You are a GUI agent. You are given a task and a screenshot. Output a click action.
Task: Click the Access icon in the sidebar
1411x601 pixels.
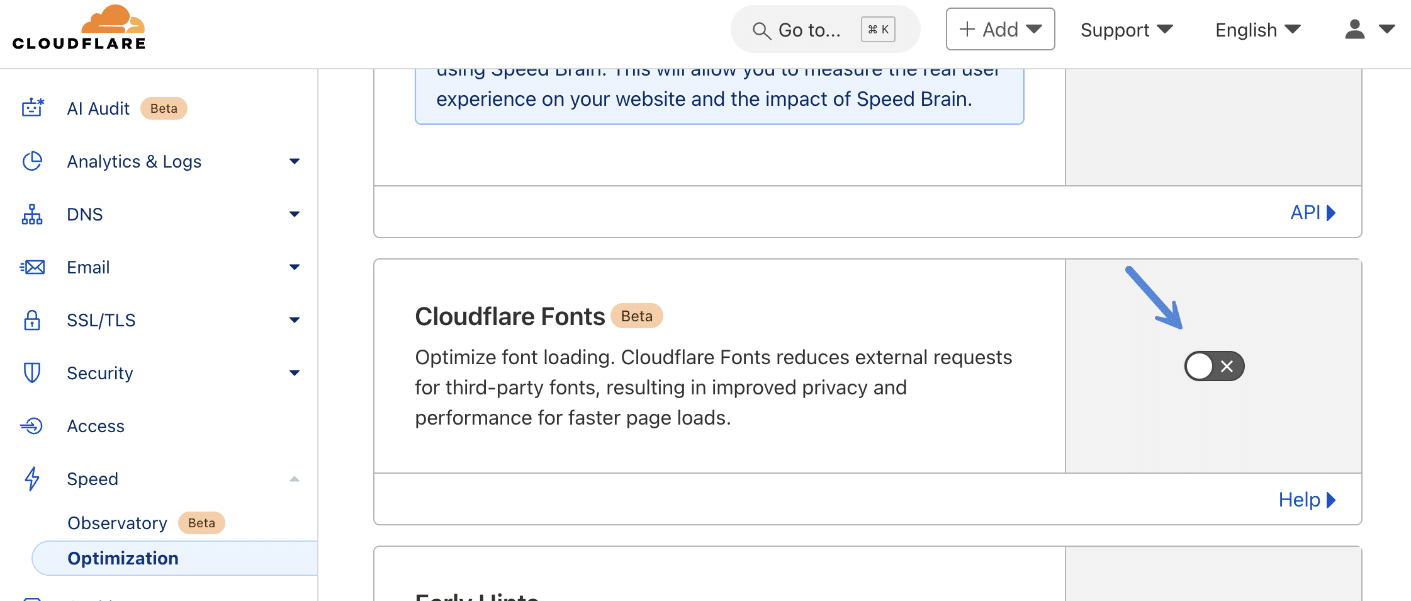[32, 425]
